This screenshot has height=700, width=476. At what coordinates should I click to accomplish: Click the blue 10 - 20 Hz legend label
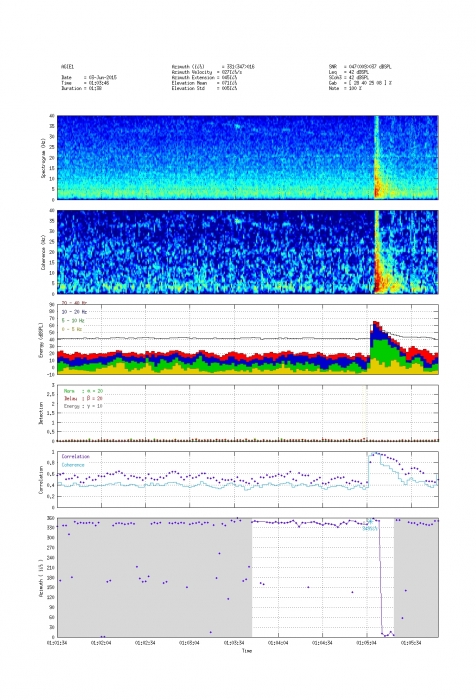point(74,312)
